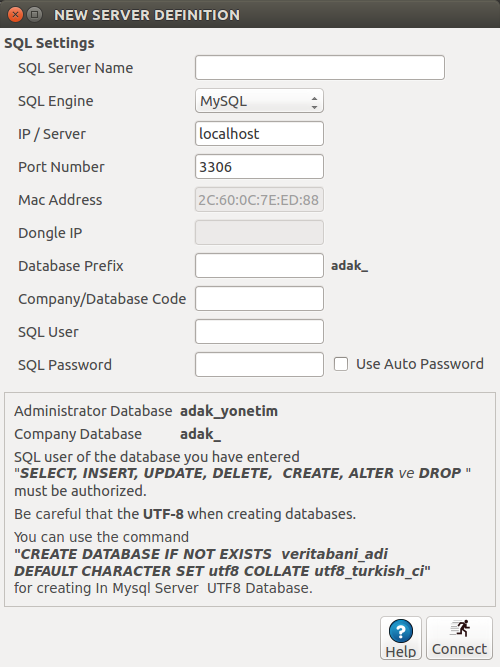Click the IP / Server localhost field

click(x=259, y=134)
